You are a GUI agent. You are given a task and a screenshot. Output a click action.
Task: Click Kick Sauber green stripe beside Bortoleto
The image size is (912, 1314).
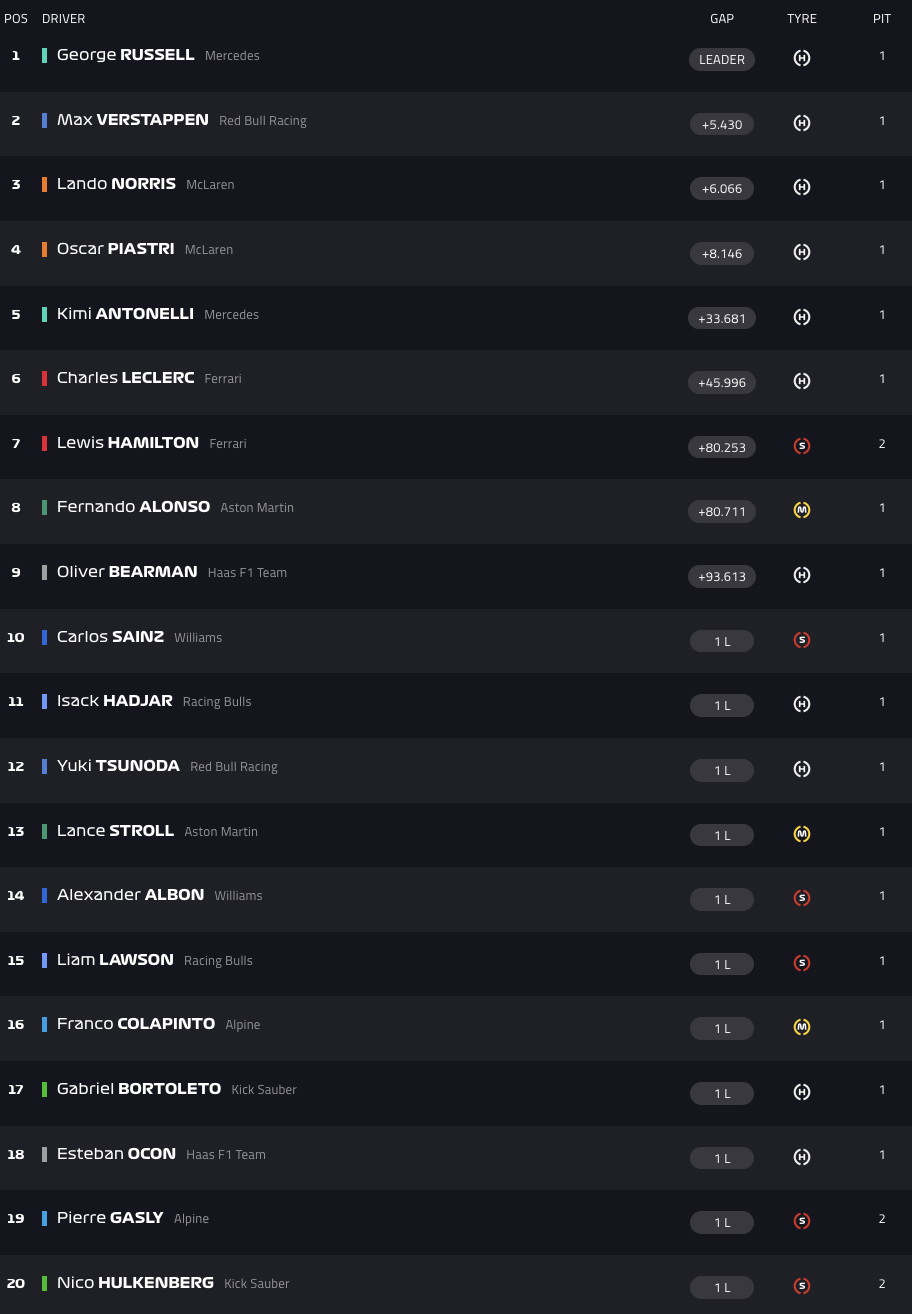44,1089
